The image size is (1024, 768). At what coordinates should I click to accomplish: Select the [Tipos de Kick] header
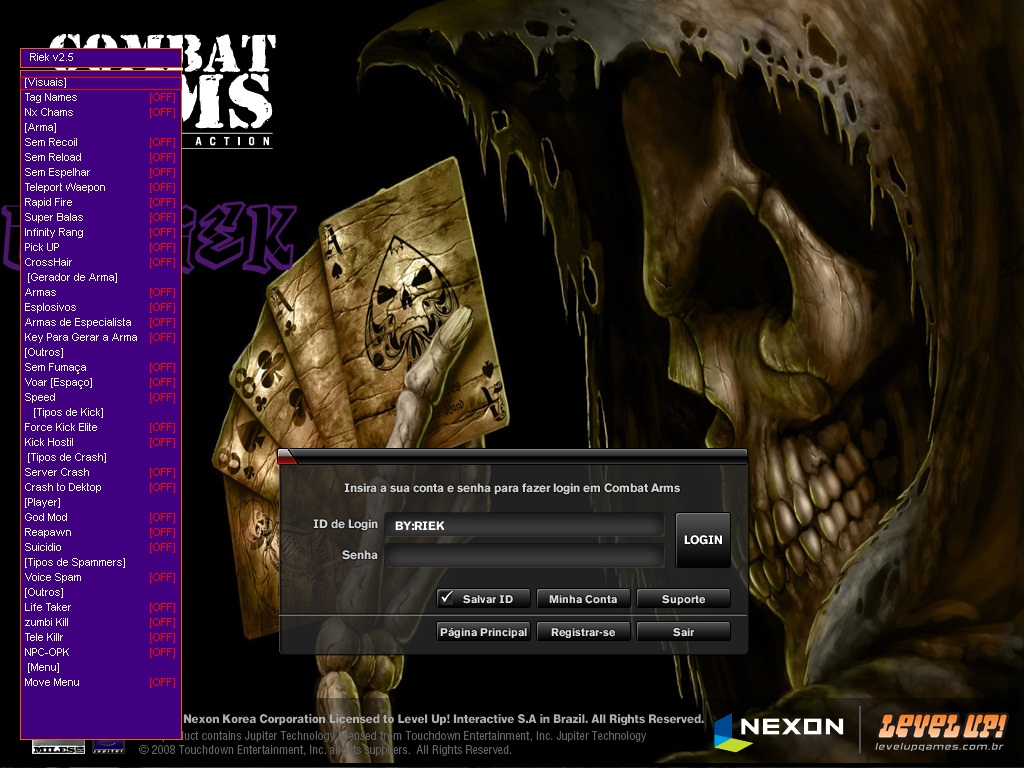pyautogui.click(x=69, y=413)
